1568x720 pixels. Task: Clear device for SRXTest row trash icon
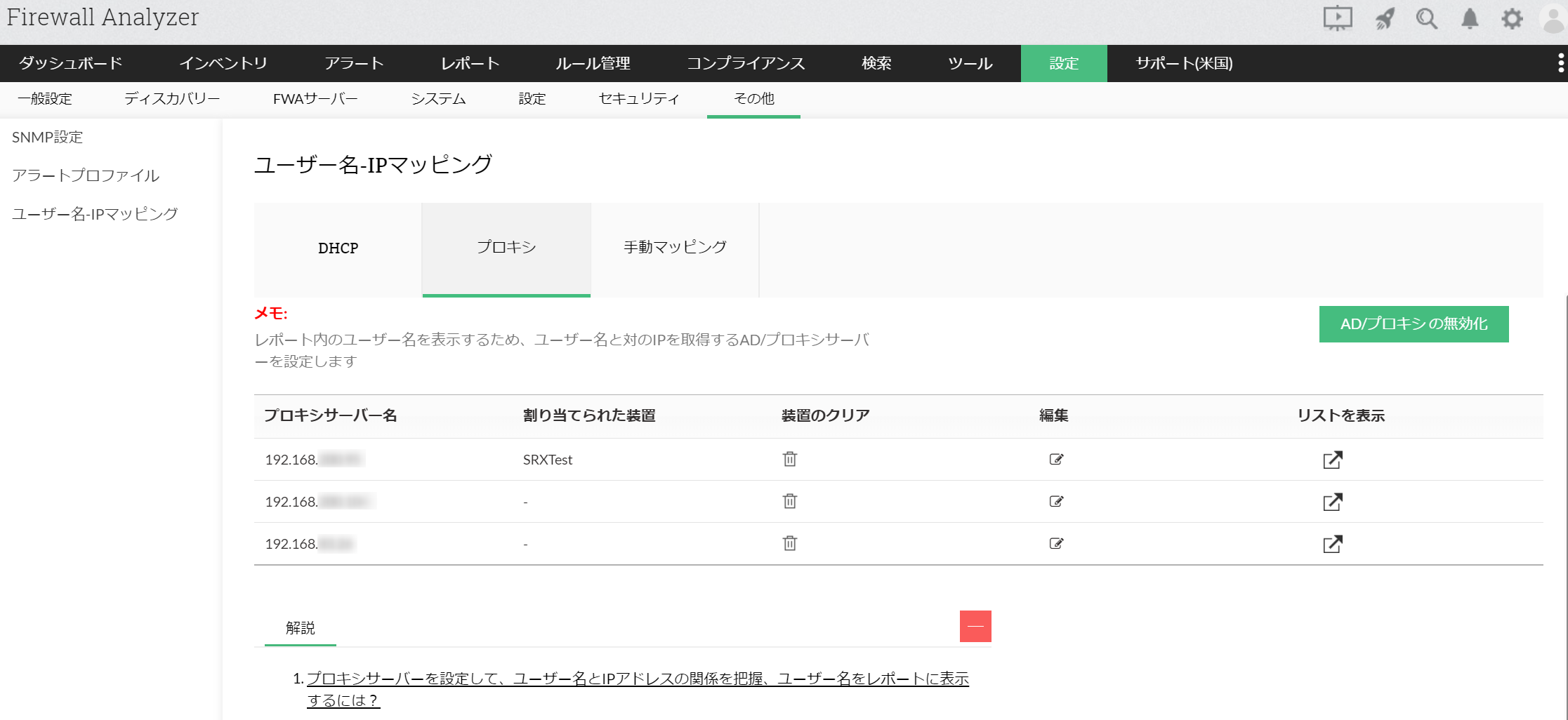point(790,459)
